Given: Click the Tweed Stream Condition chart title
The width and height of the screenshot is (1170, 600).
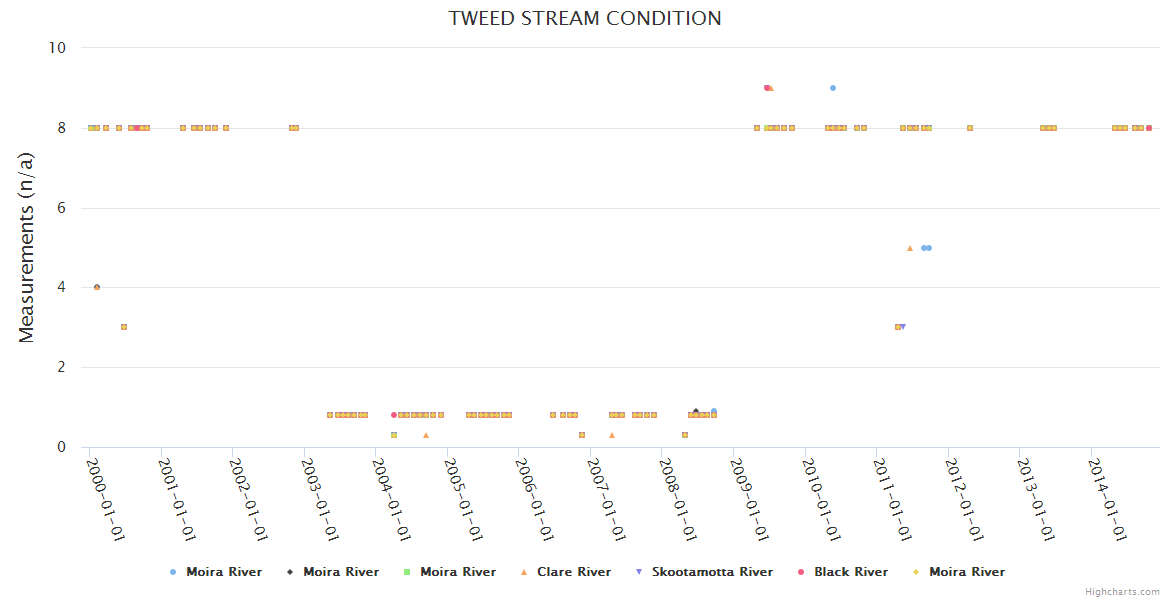Looking at the screenshot, I should coord(585,18).
